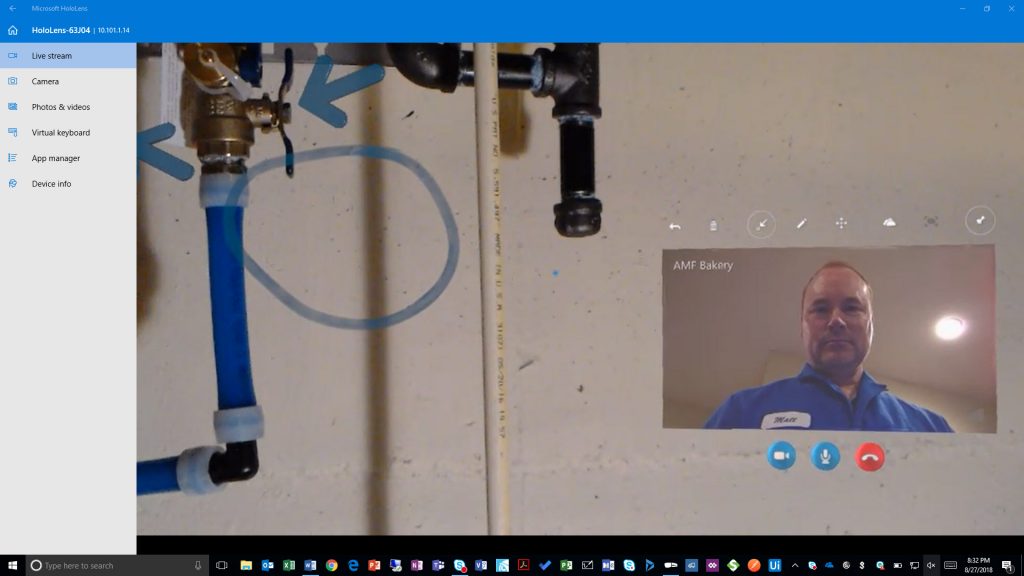Select the arrow annotation tool
This screenshot has width=1024, height=576.
(761, 224)
